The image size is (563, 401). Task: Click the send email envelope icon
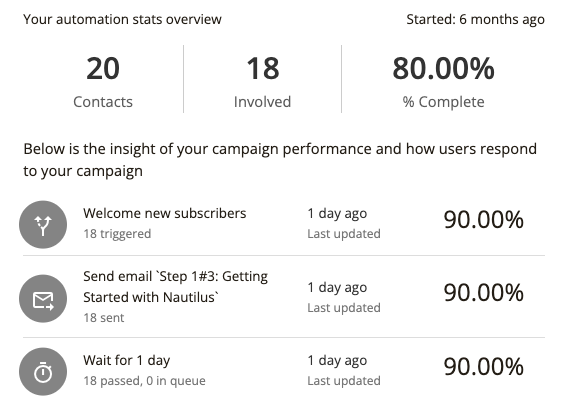coord(43,299)
